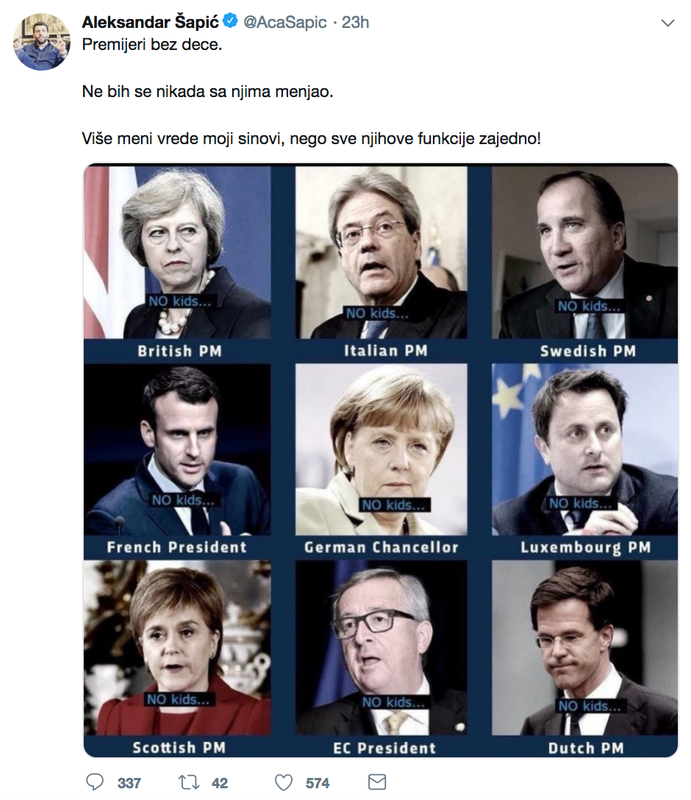Image resolution: width=691 pixels, height=800 pixels.
Task: Open the tweet options chevron menu
Action: [x=668, y=22]
